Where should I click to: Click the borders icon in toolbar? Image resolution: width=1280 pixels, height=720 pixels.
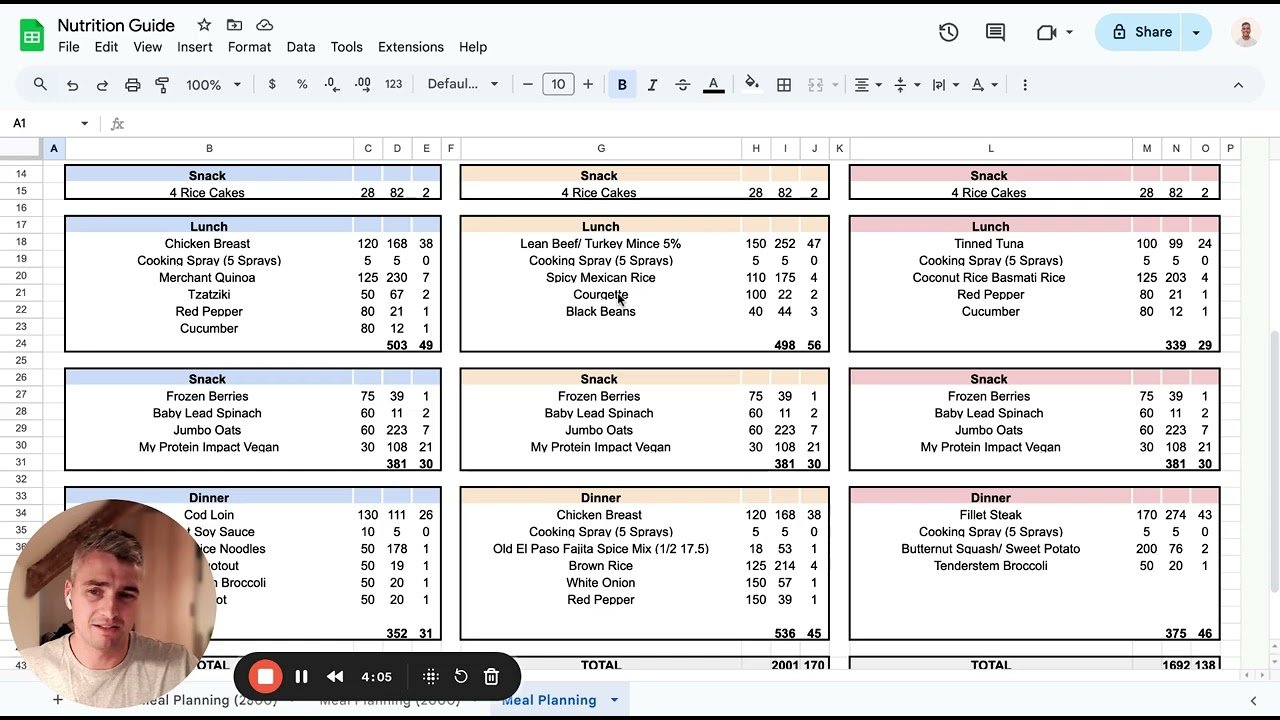point(784,85)
